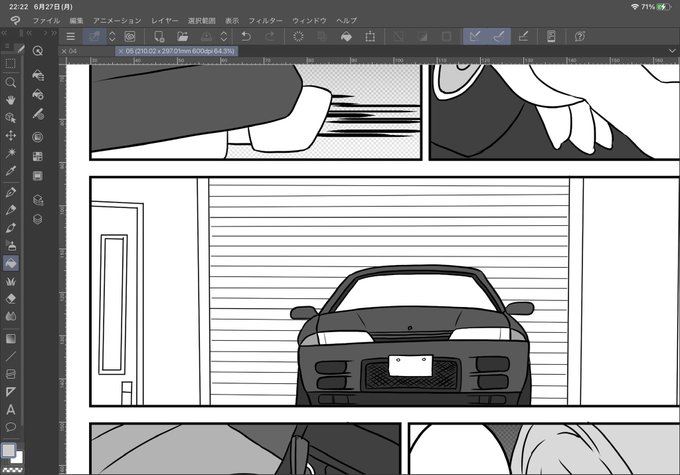Click New canvas icon in command bar
This screenshot has width=680, height=475.
[159, 36]
